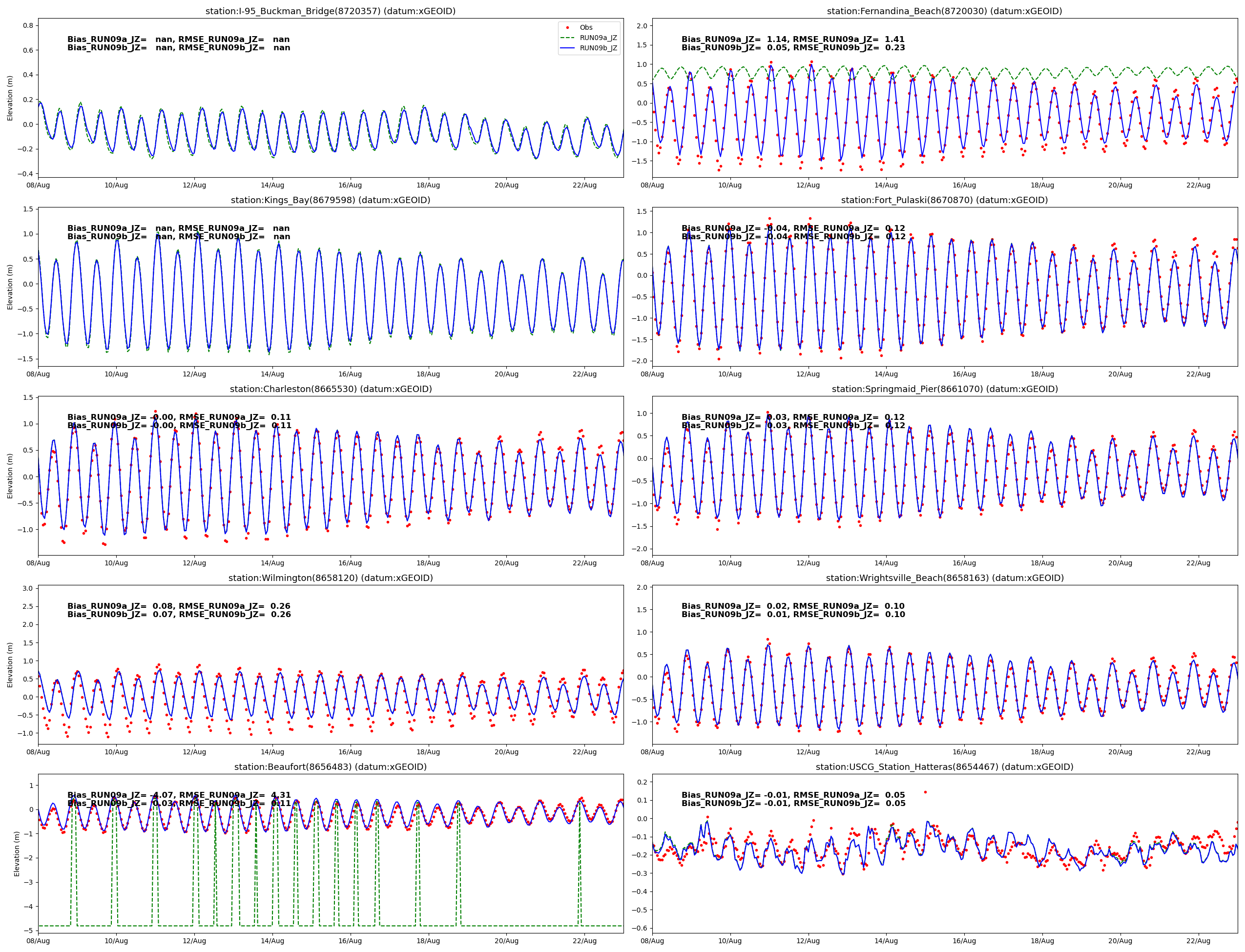The image size is (1245, 952).
Task: Click the RUN09a_JZ green dashed legend line
Action: pyautogui.click(x=567, y=38)
